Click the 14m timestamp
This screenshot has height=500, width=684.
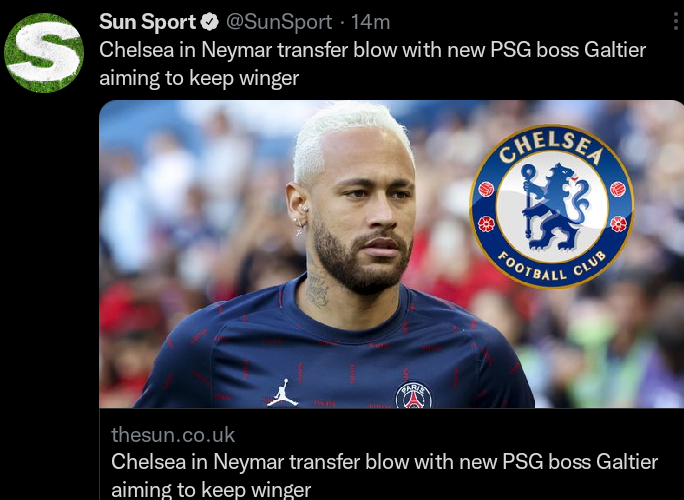(370, 22)
